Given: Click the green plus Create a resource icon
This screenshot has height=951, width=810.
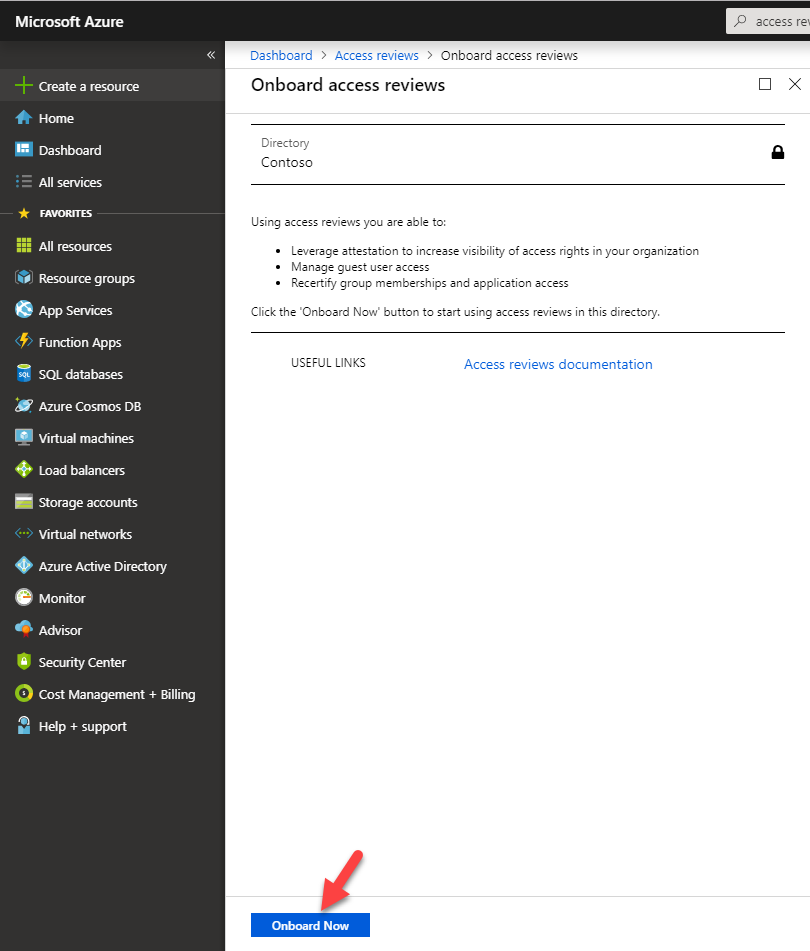Looking at the screenshot, I should pos(24,86).
